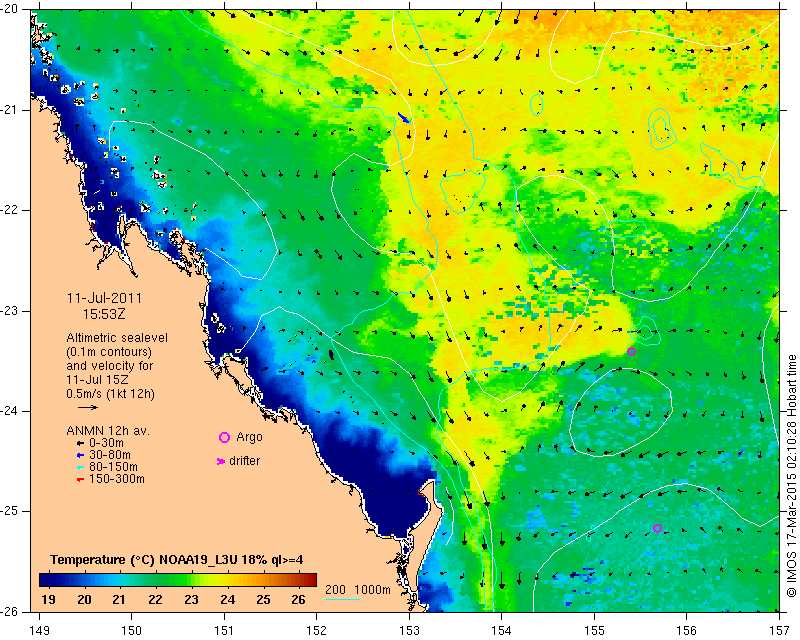Screen dimensions: 800x640
Task: Select the Argo float marker near -23.4 latitude
Action: (x=631, y=351)
